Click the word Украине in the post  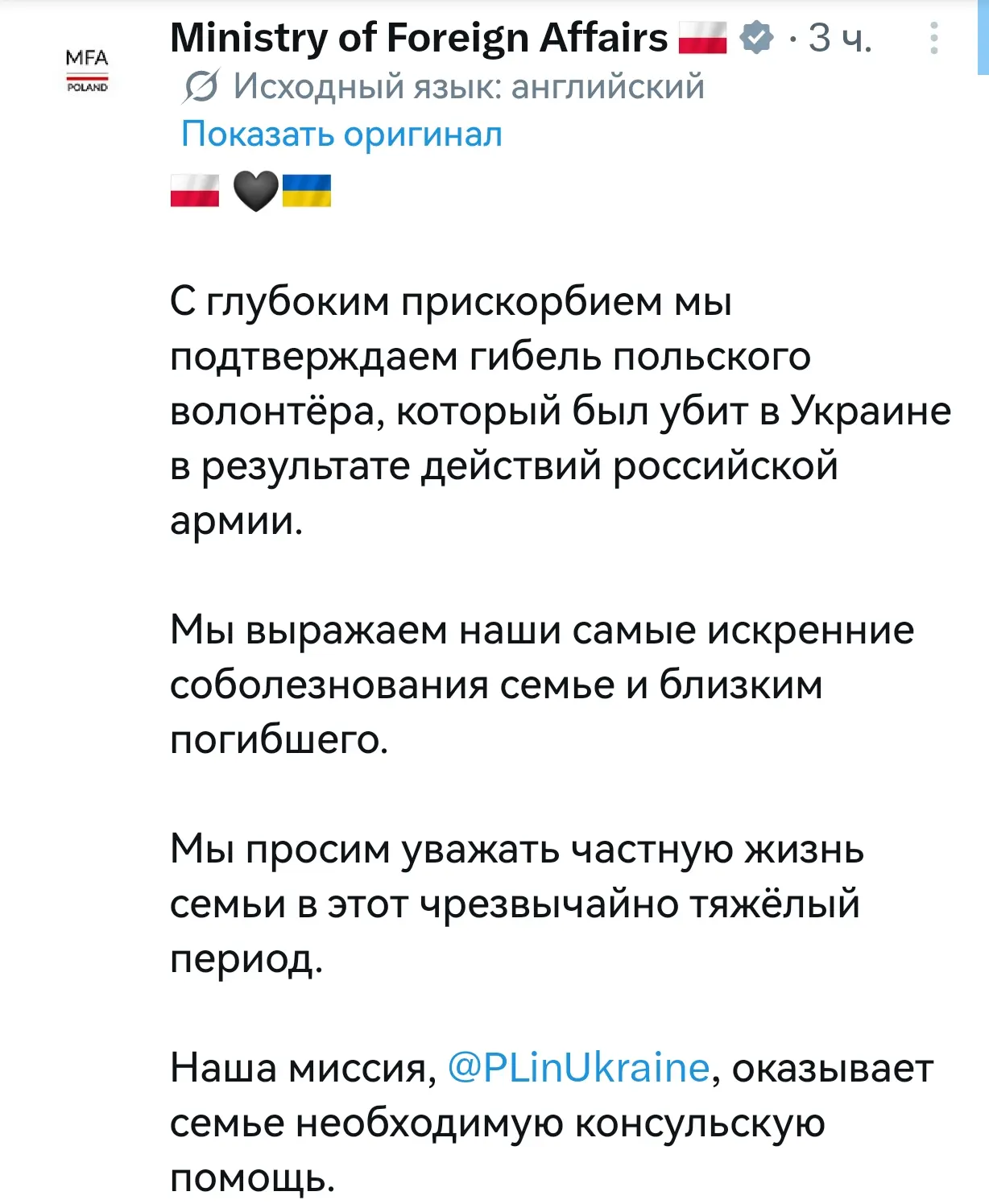point(871,411)
